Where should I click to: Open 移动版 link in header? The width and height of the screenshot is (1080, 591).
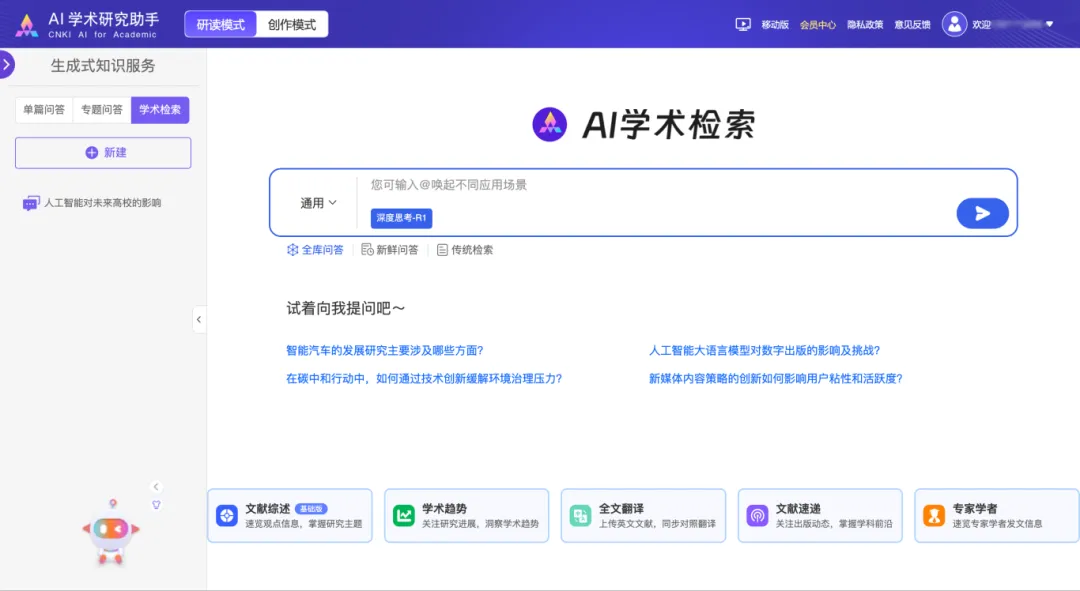[775, 25]
